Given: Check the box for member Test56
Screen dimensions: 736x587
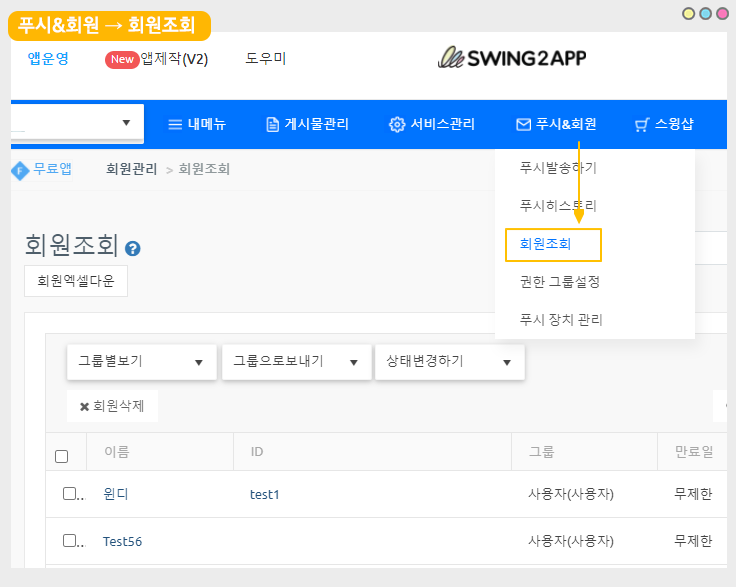Looking at the screenshot, I should point(69,540).
